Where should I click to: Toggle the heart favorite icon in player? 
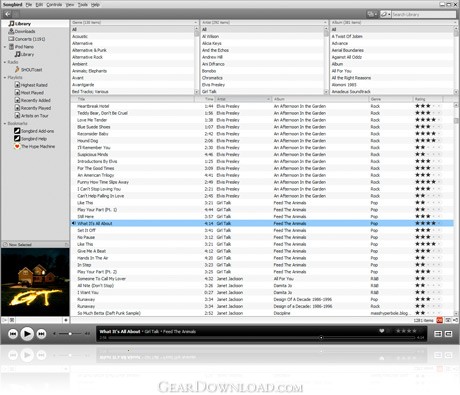[382, 331]
